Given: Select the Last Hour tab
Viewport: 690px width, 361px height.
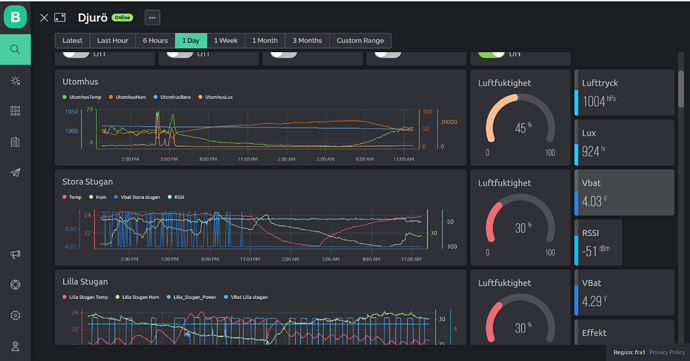Looking at the screenshot, I should pos(113,41).
